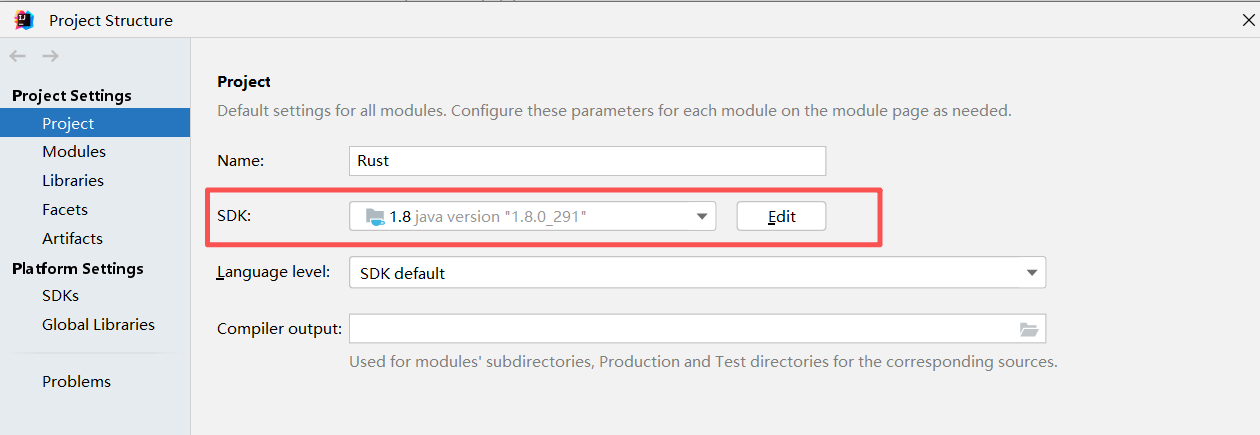Go to Libraries settings
Viewport: 1260px width, 435px height.
pos(73,181)
